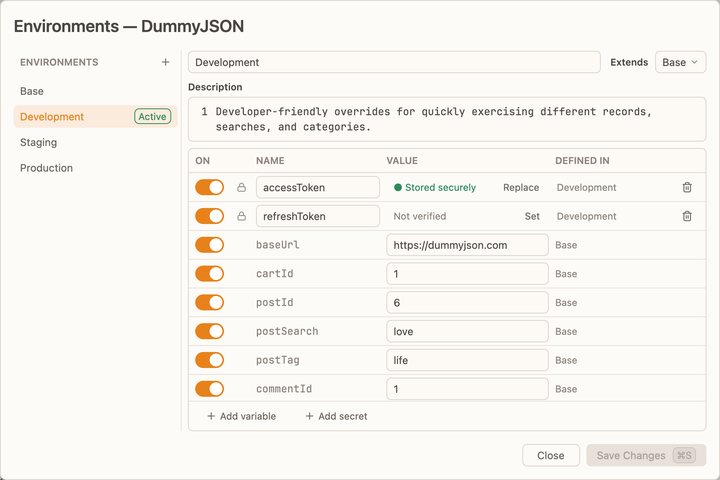Image resolution: width=720 pixels, height=480 pixels.
Task: Disable the refreshToken toggle
Action: pyautogui.click(x=209, y=216)
